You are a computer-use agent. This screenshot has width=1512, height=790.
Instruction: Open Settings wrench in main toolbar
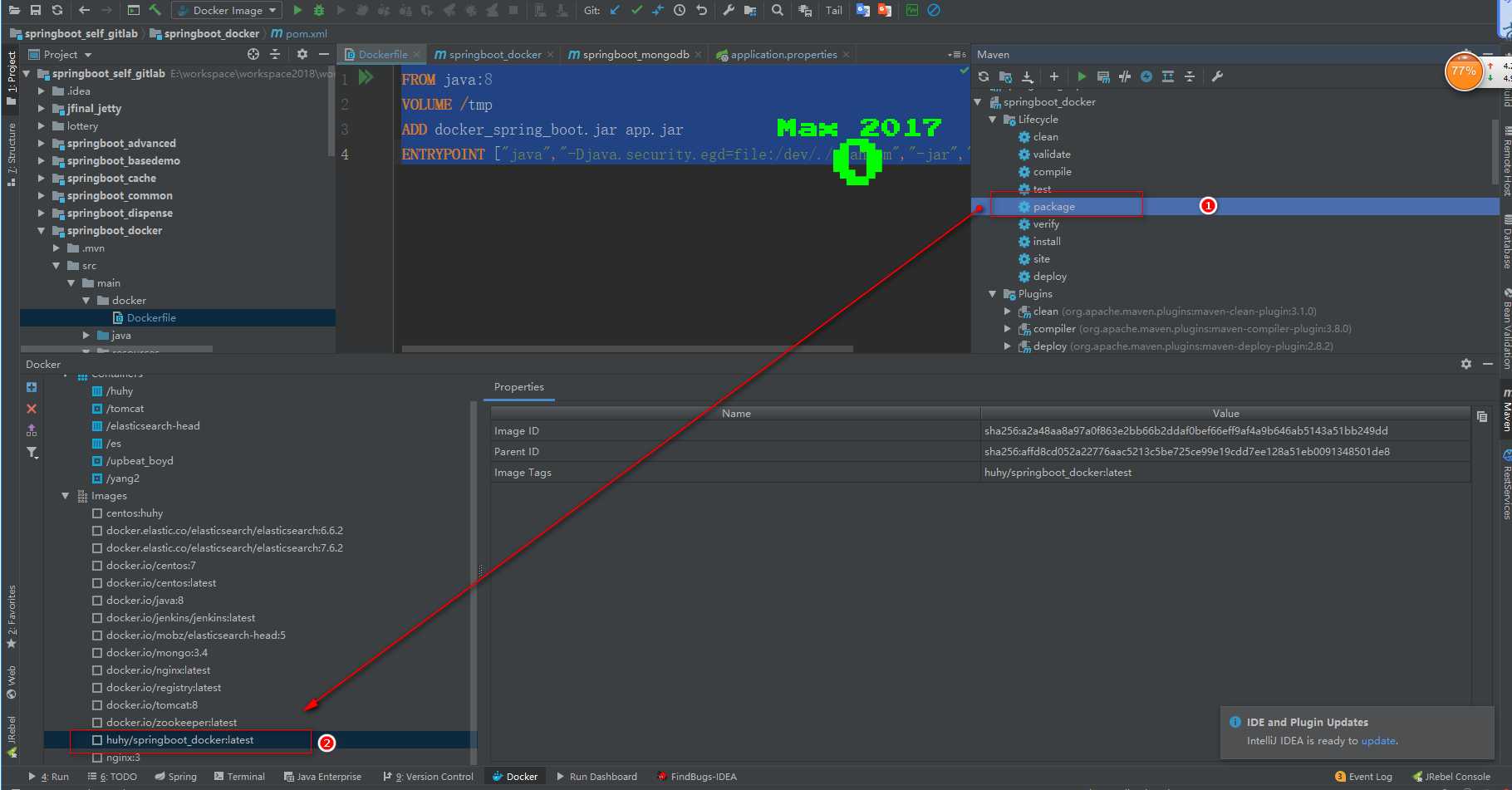click(729, 10)
